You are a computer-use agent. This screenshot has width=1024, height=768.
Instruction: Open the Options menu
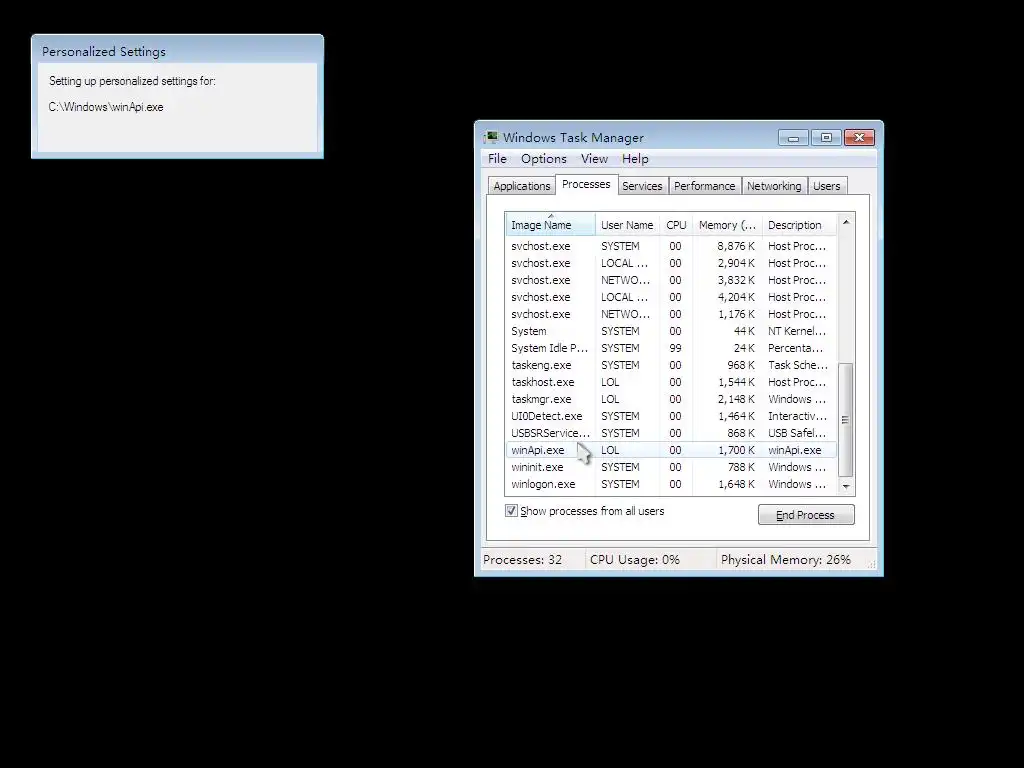(x=543, y=159)
